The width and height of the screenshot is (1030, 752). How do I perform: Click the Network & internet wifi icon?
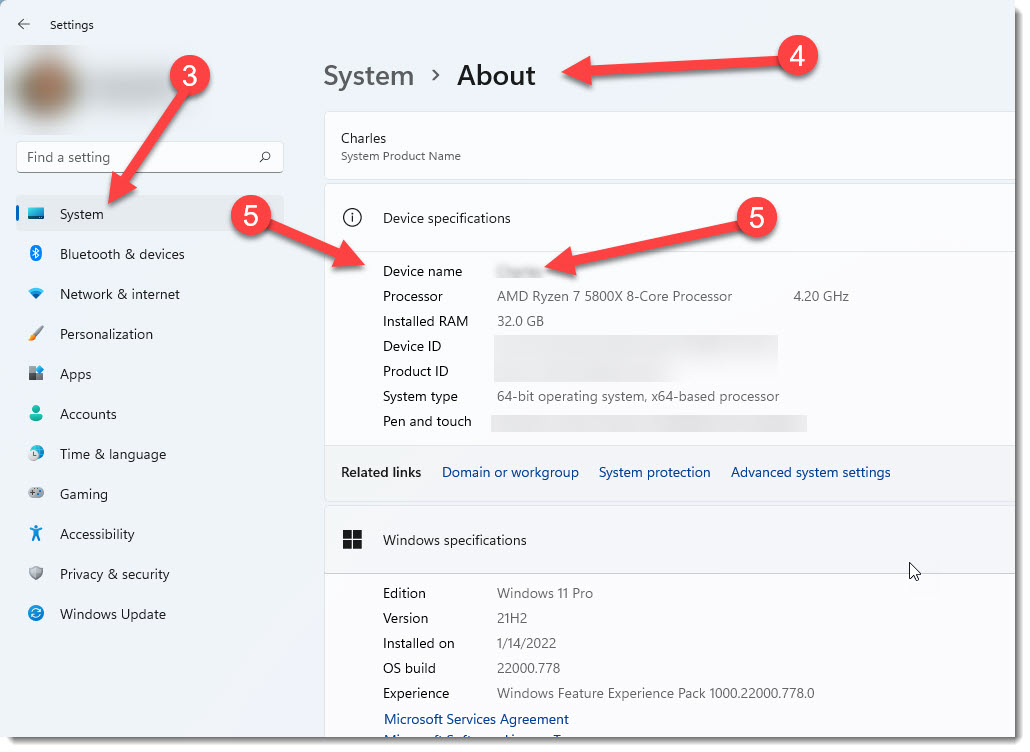[x=36, y=294]
